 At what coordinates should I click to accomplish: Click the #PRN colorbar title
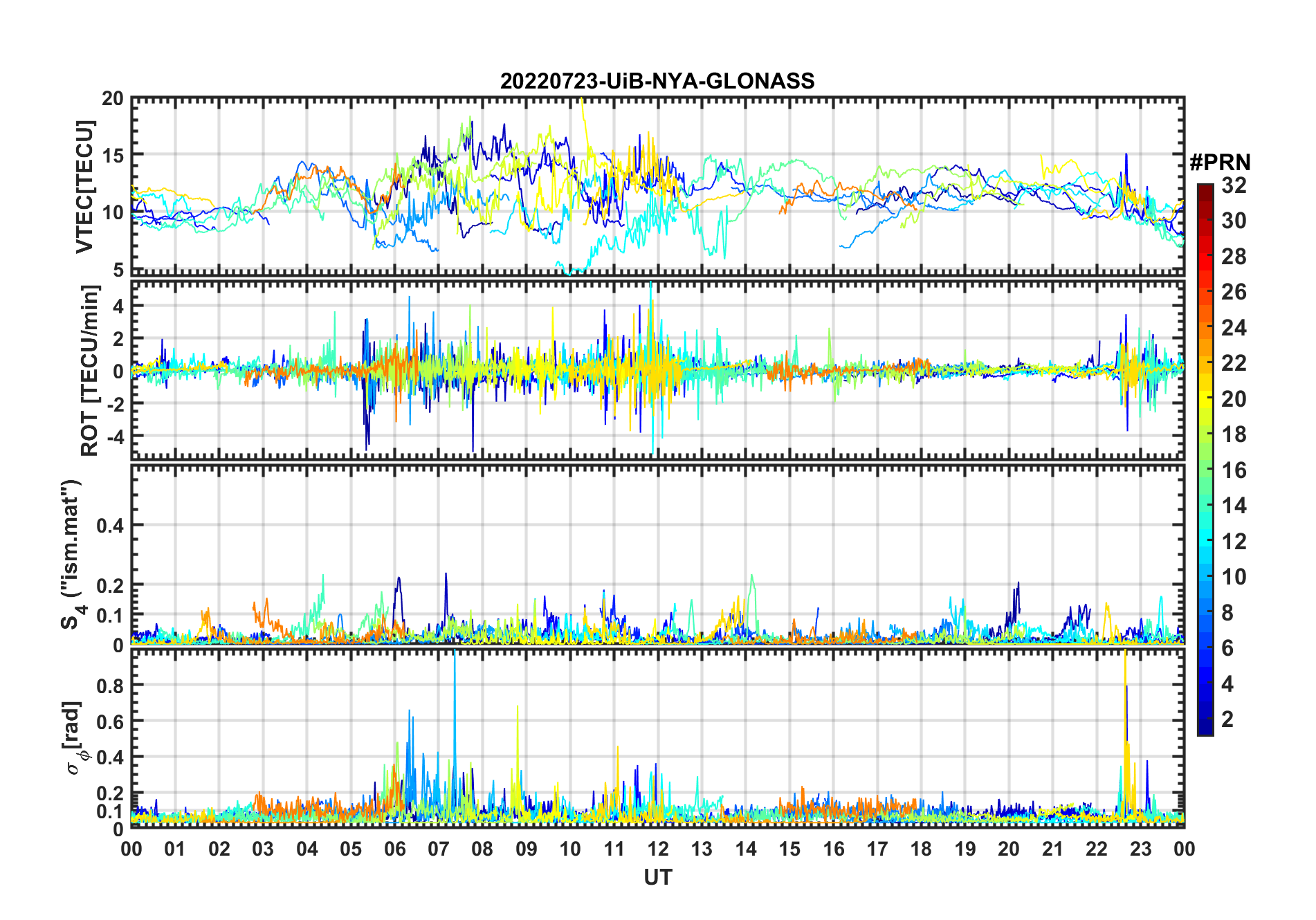(1220, 163)
